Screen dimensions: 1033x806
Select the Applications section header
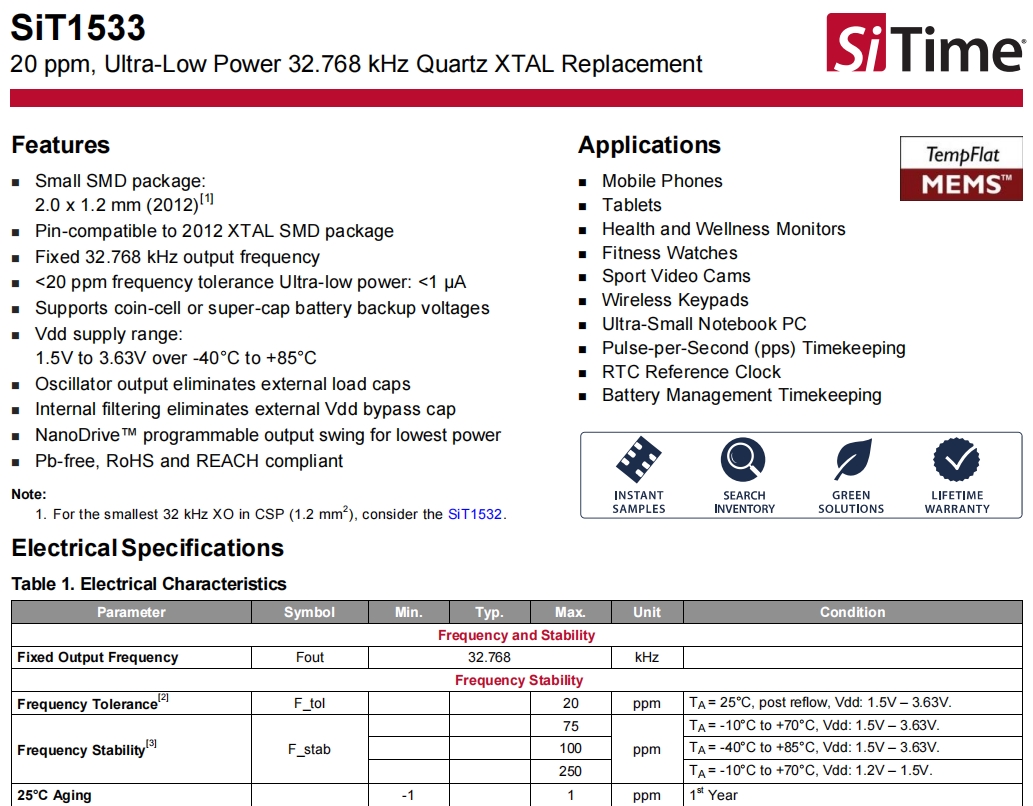click(650, 145)
